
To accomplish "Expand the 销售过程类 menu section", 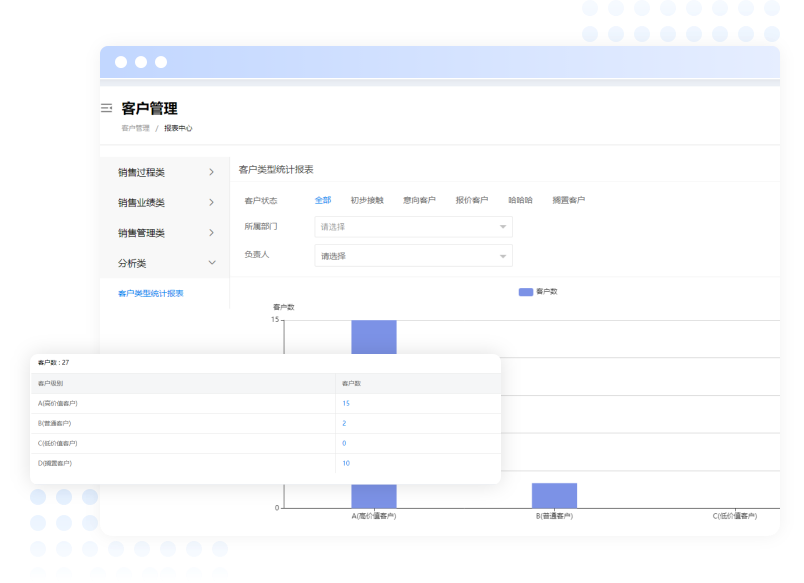I will click(165, 172).
